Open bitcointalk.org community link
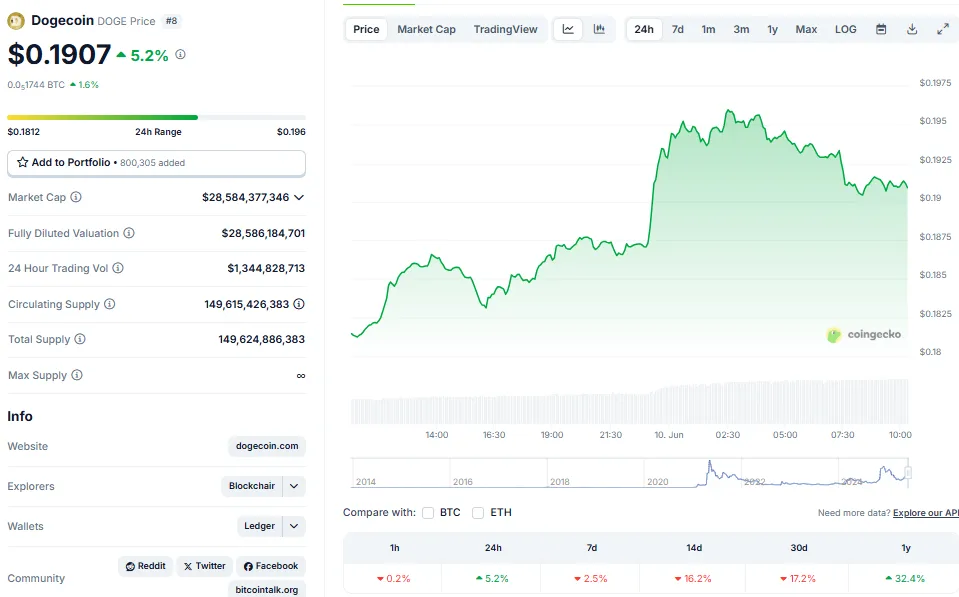The height and width of the screenshot is (597, 959). tap(267, 589)
